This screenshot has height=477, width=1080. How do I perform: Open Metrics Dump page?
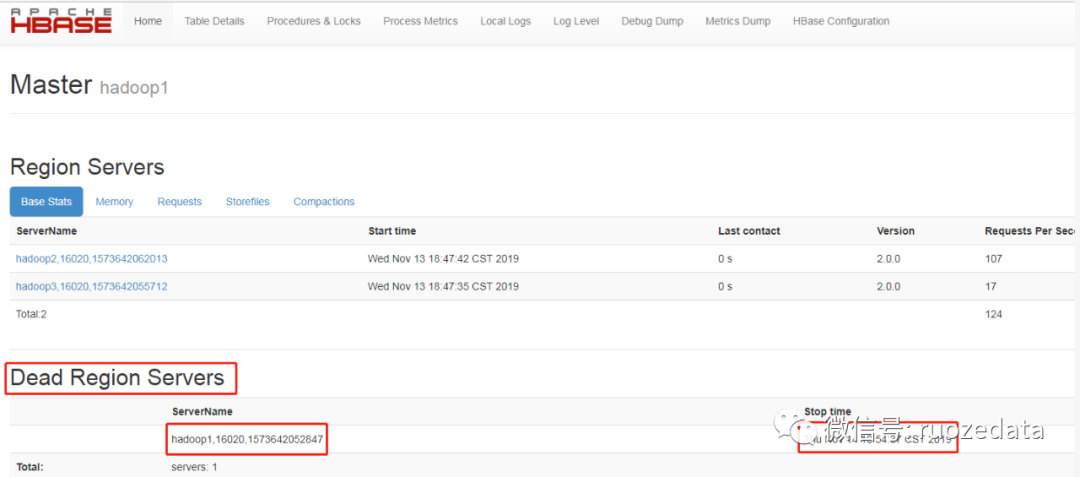tap(738, 21)
